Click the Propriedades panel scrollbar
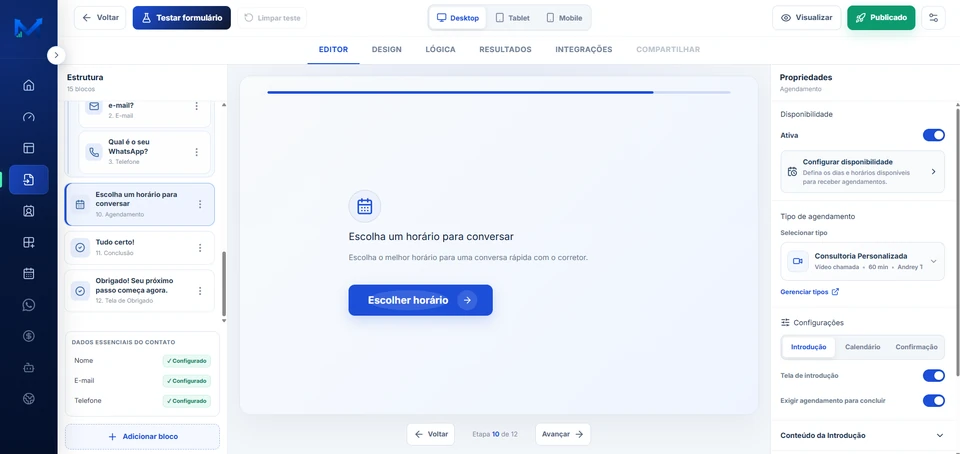Screen dimensions: 960x454 [958, 242]
